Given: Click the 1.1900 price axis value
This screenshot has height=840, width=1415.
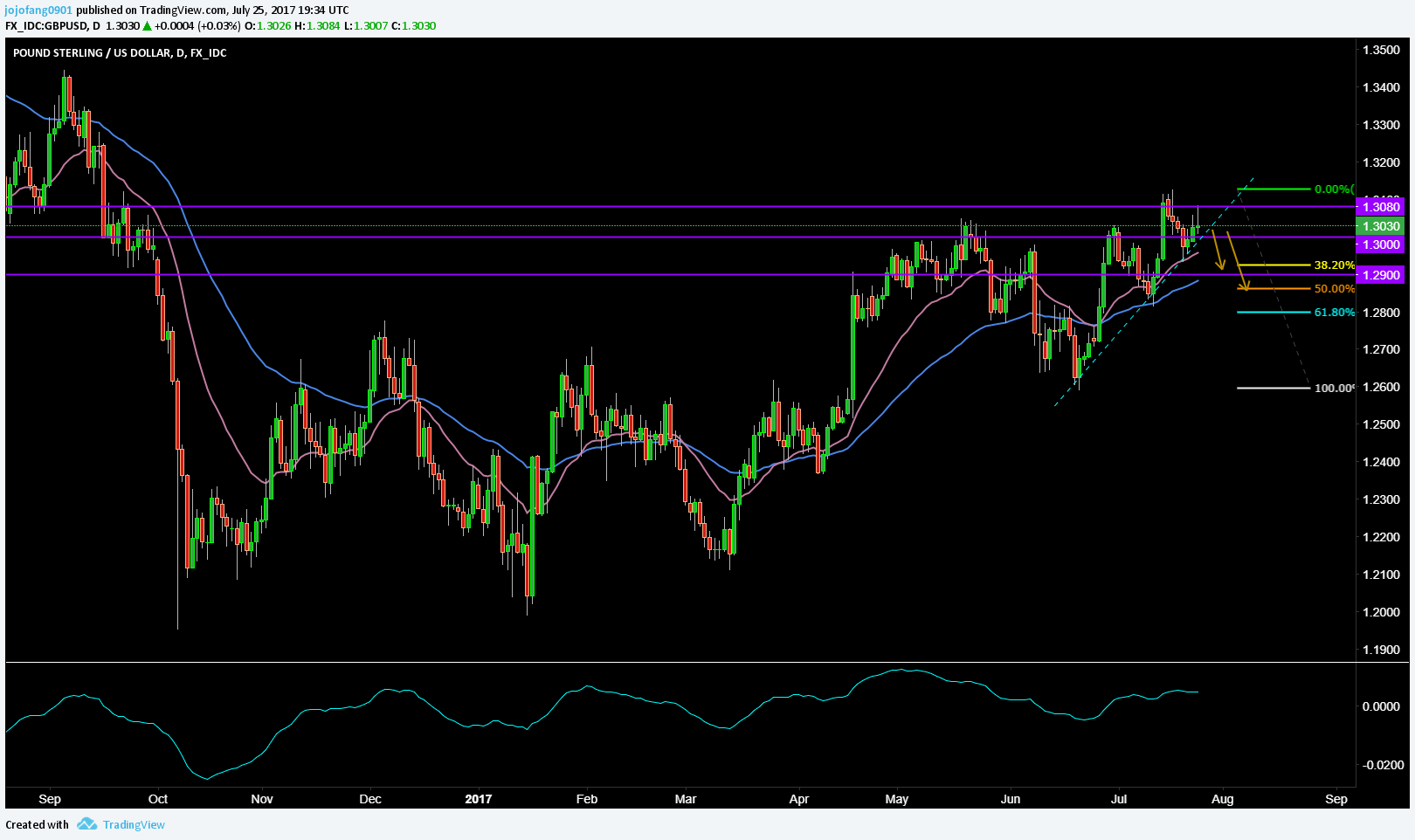Looking at the screenshot, I should pyautogui.click(x=1381, y=650).
